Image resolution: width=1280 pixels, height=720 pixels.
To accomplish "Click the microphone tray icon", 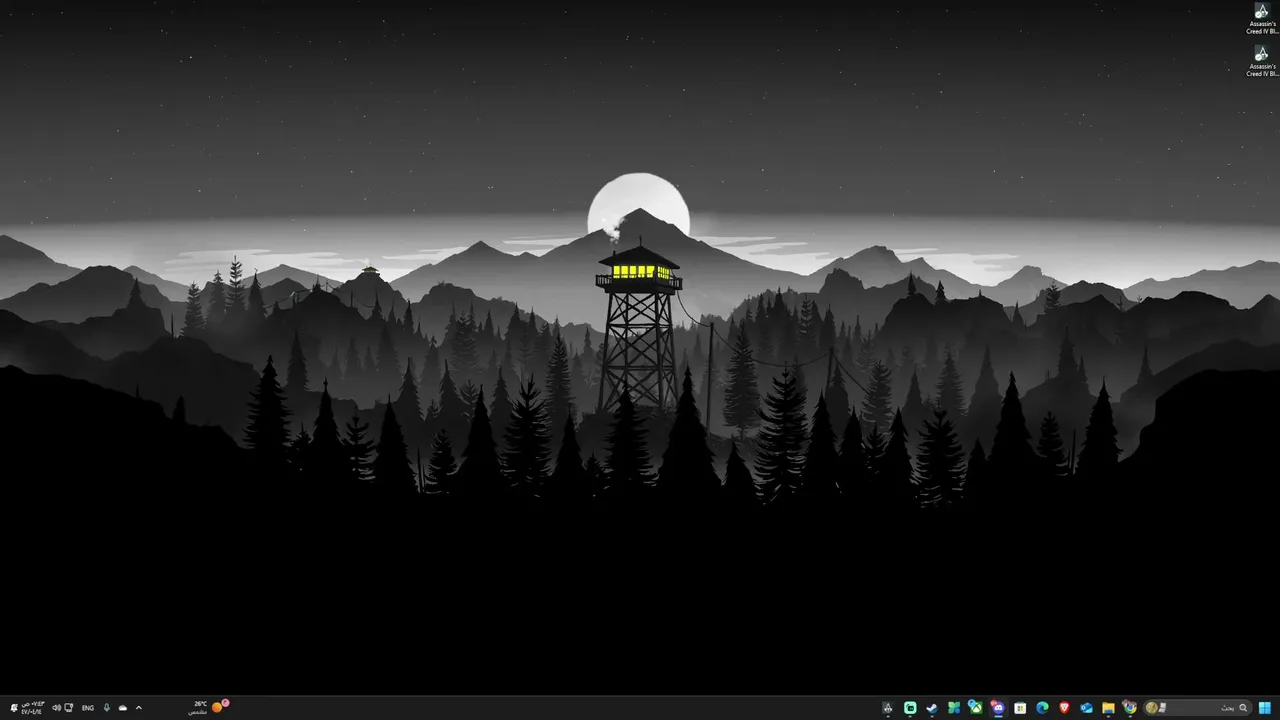I will tap(107, 708).
